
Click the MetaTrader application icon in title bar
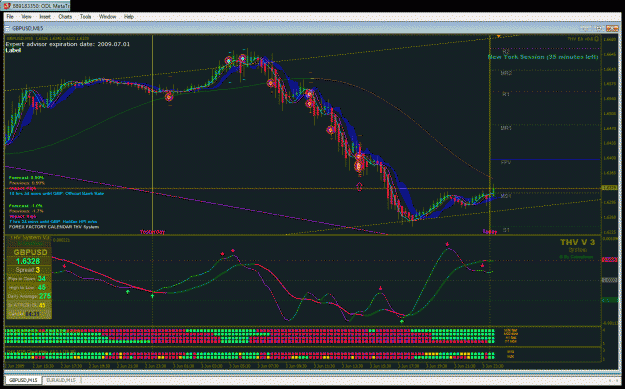click(6, 6)
